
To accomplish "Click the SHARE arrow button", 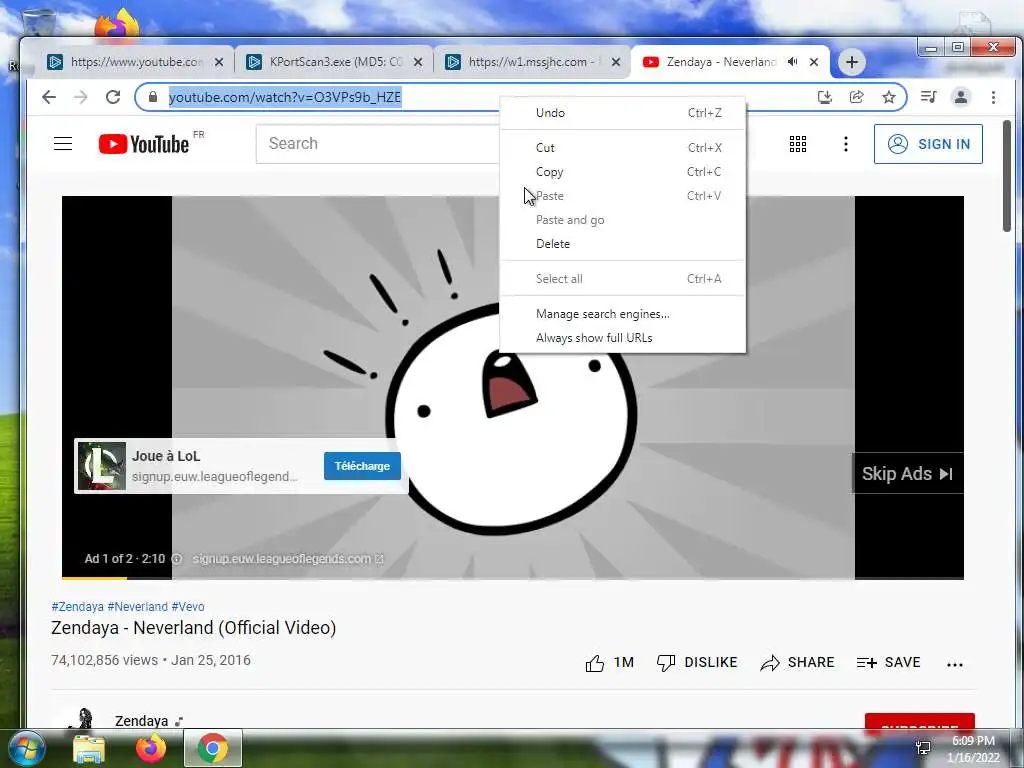I will coord(797,663).
